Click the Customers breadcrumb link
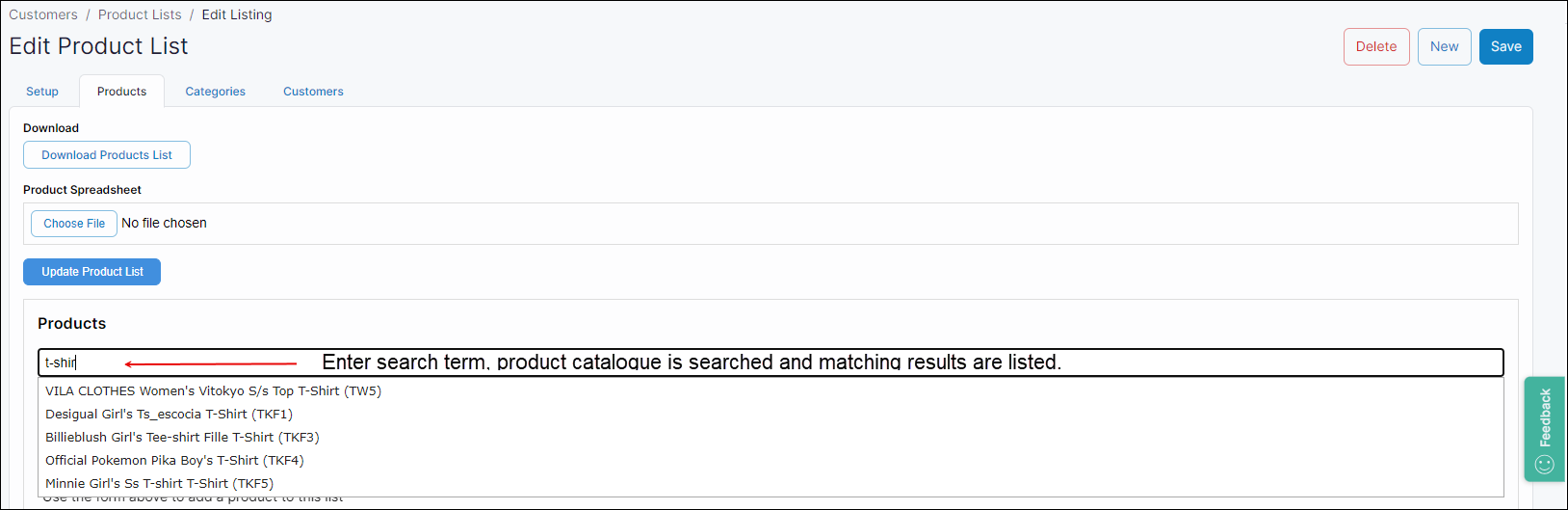This screenshot has width=1568, height=510. click(x=43, y=14)
